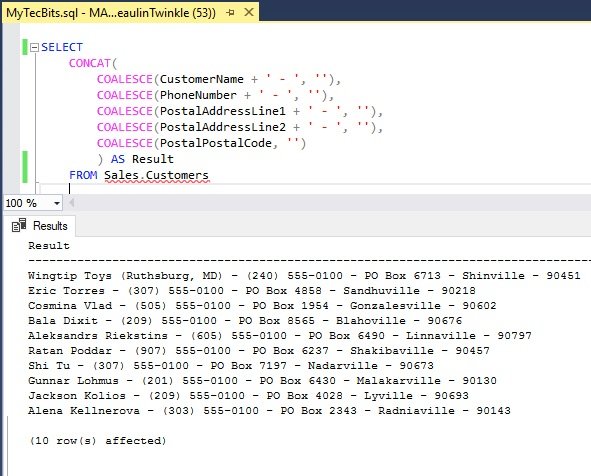
Task: Click PostalAddressLine2 in the query
Action: [223, 127]
